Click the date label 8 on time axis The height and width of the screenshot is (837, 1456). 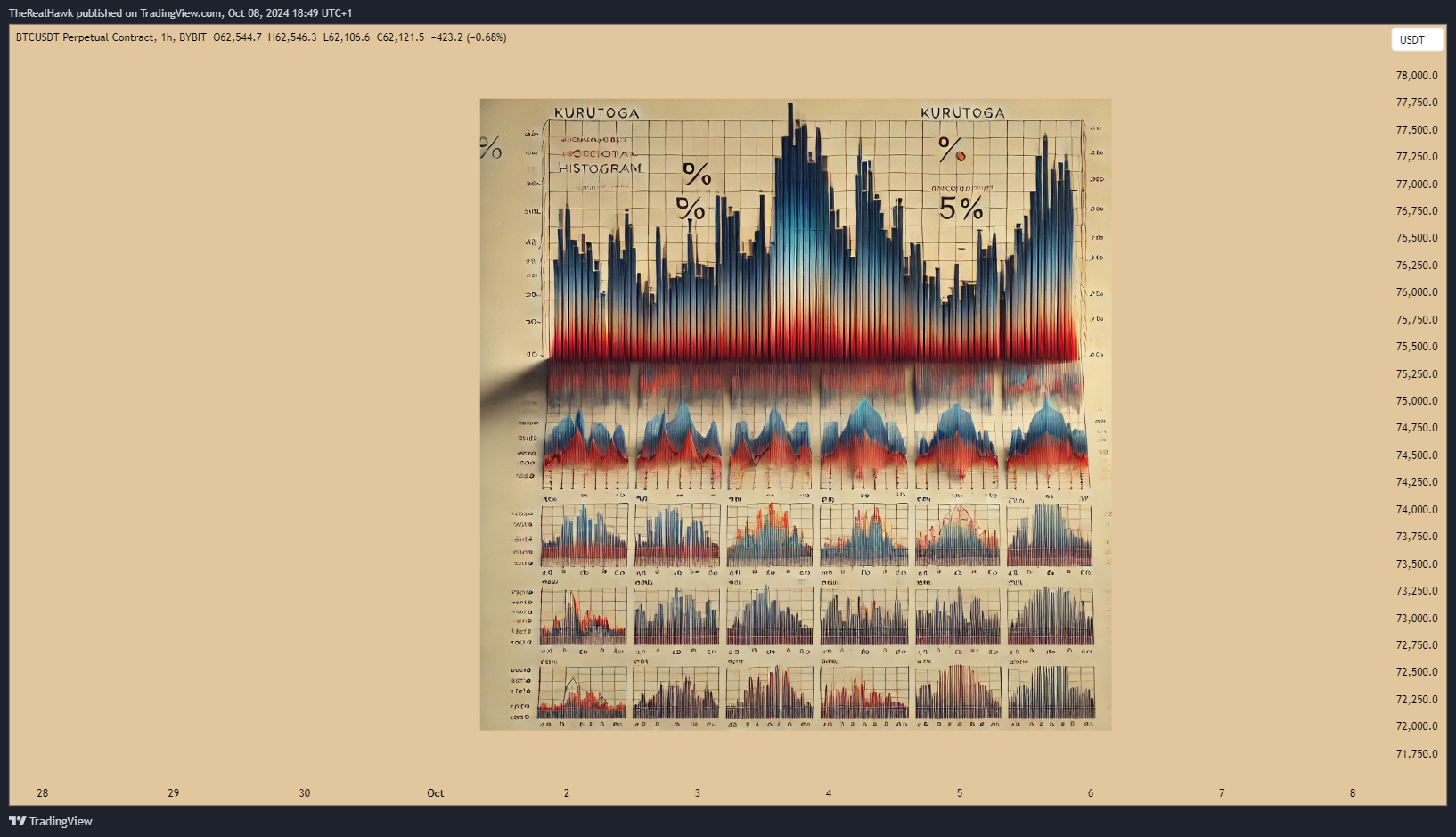1353,793
